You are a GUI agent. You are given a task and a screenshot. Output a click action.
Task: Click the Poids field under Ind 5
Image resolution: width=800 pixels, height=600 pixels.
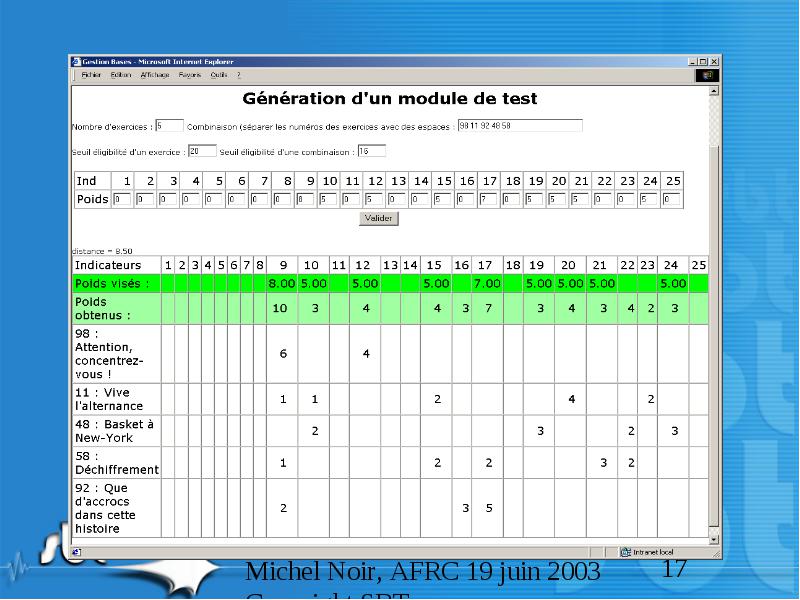(213, 199)
